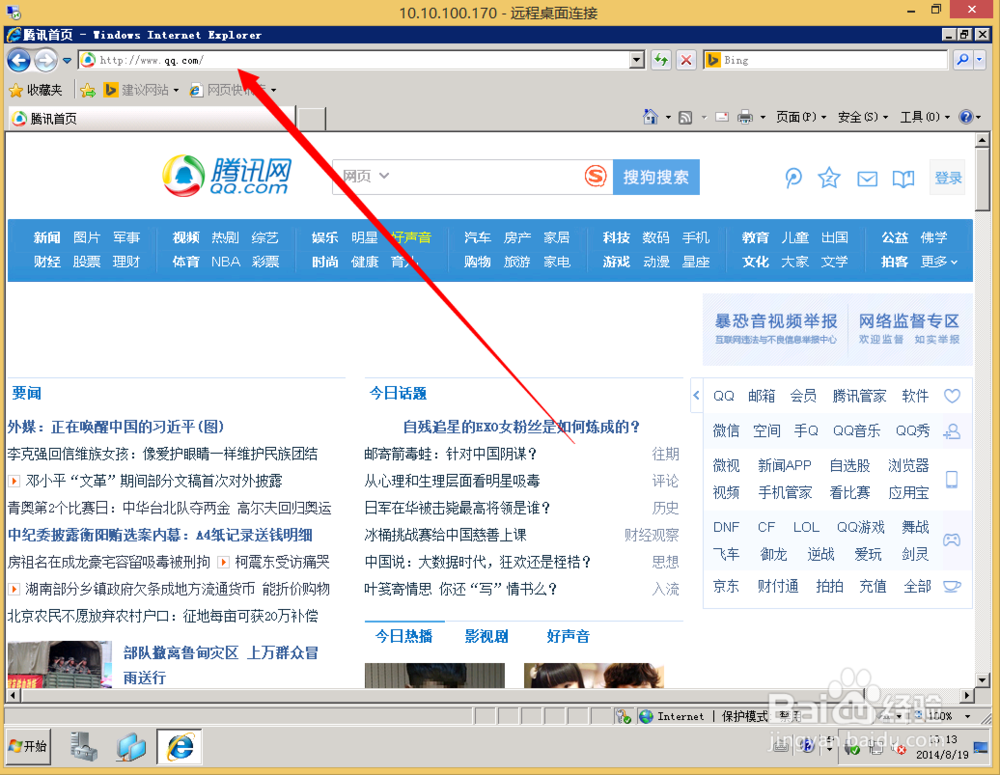Open the address bar URL dropdown

click(636, 60)
